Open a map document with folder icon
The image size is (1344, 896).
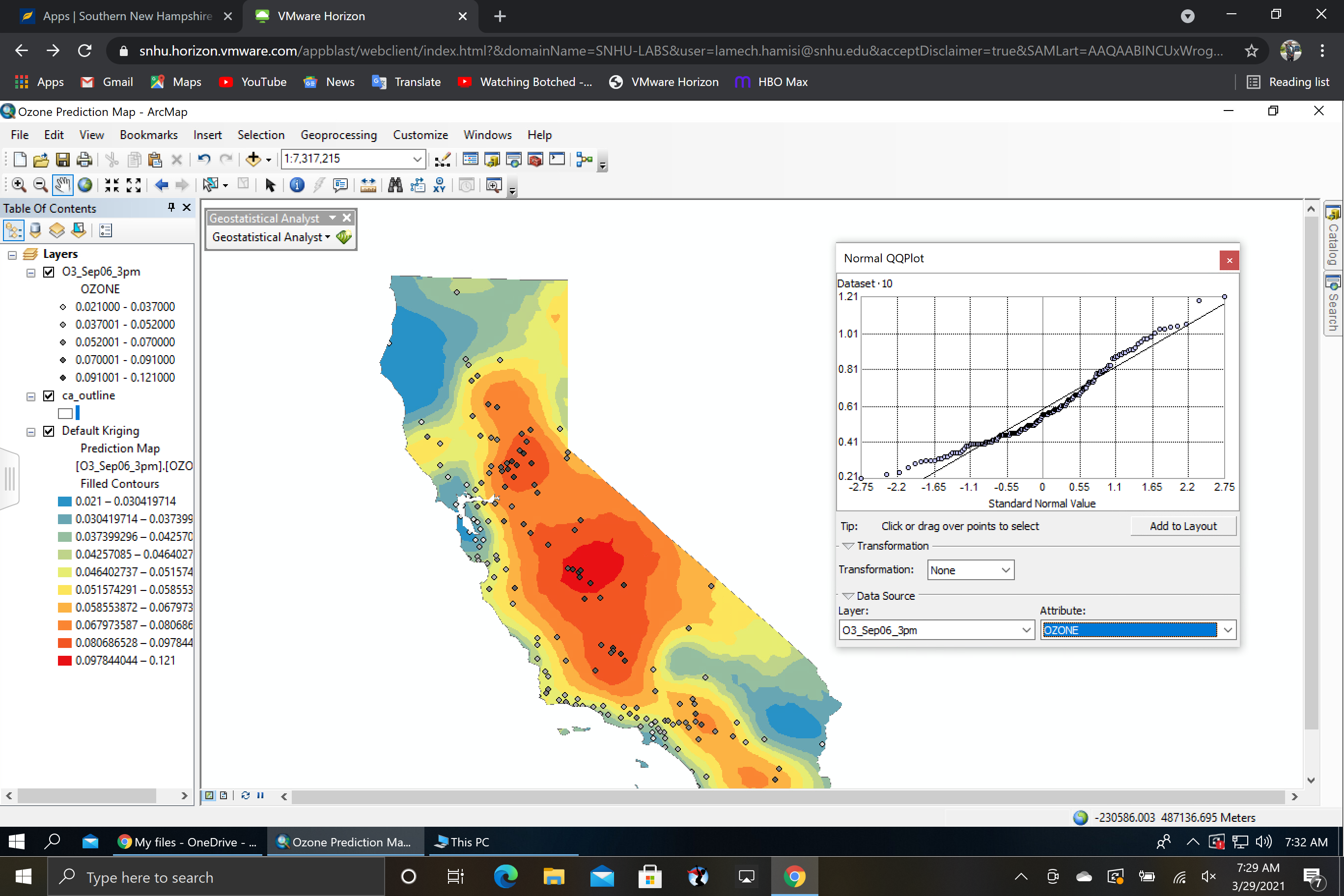[41, 160]
